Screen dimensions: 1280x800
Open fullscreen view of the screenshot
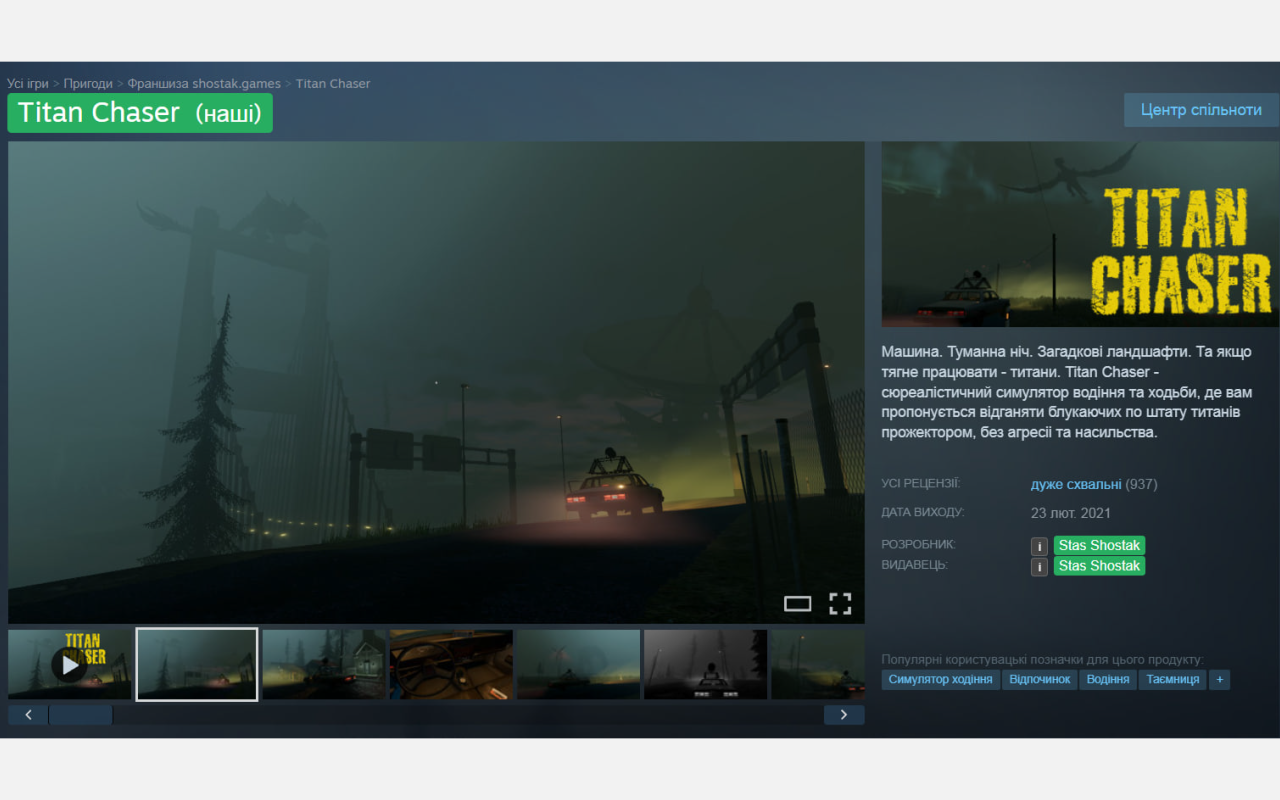pyautogui.click(x=840, y=603)
